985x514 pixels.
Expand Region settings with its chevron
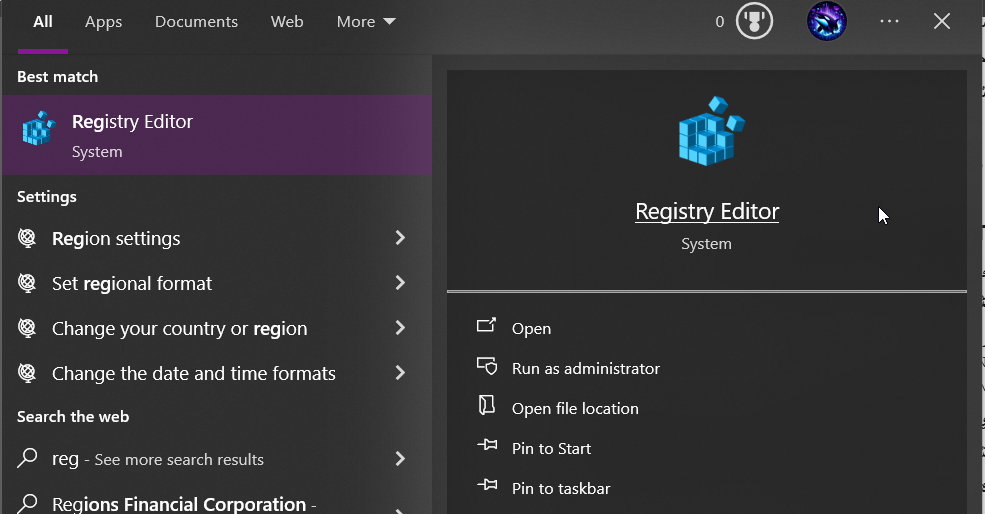(400, 238)
